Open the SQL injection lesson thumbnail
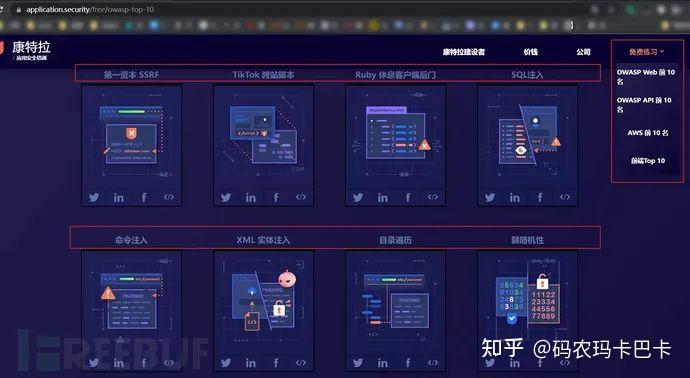 tap(528, 137)
